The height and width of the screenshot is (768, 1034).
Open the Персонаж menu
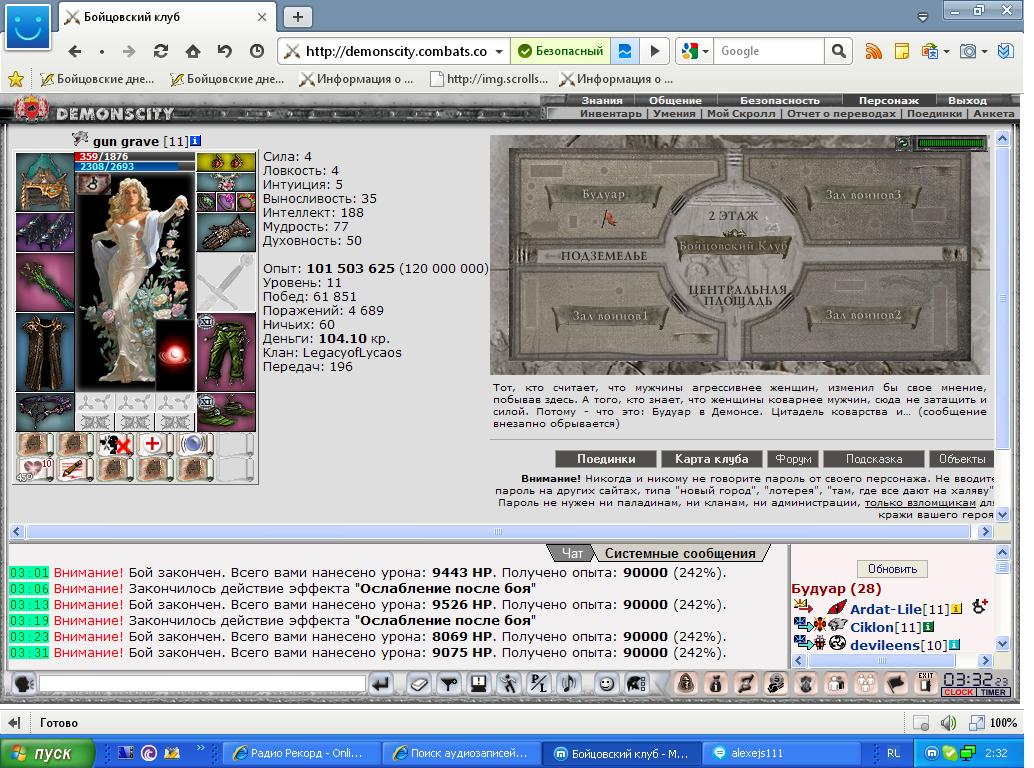point(888,100)
